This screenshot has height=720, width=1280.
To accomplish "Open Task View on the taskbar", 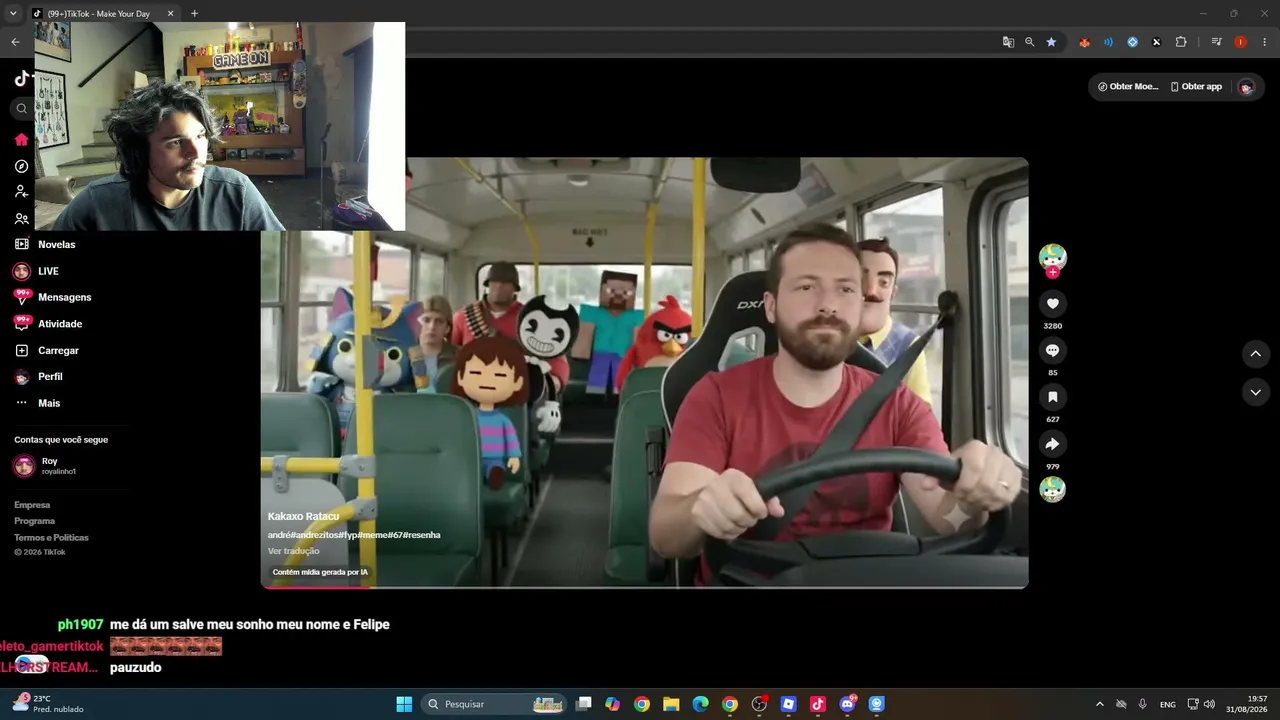I will point(584,704).
